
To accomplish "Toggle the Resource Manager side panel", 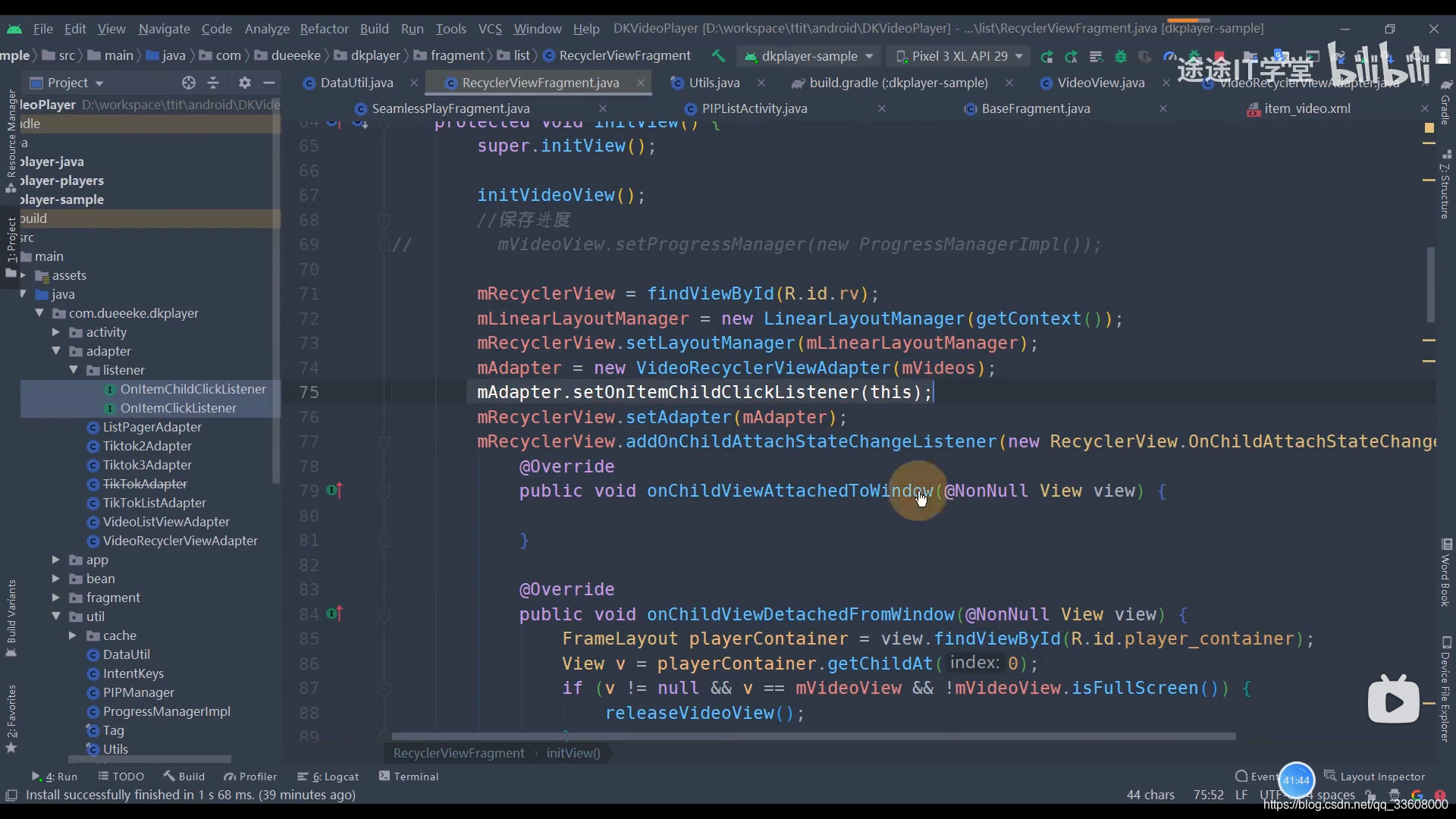I will [11, 140].
